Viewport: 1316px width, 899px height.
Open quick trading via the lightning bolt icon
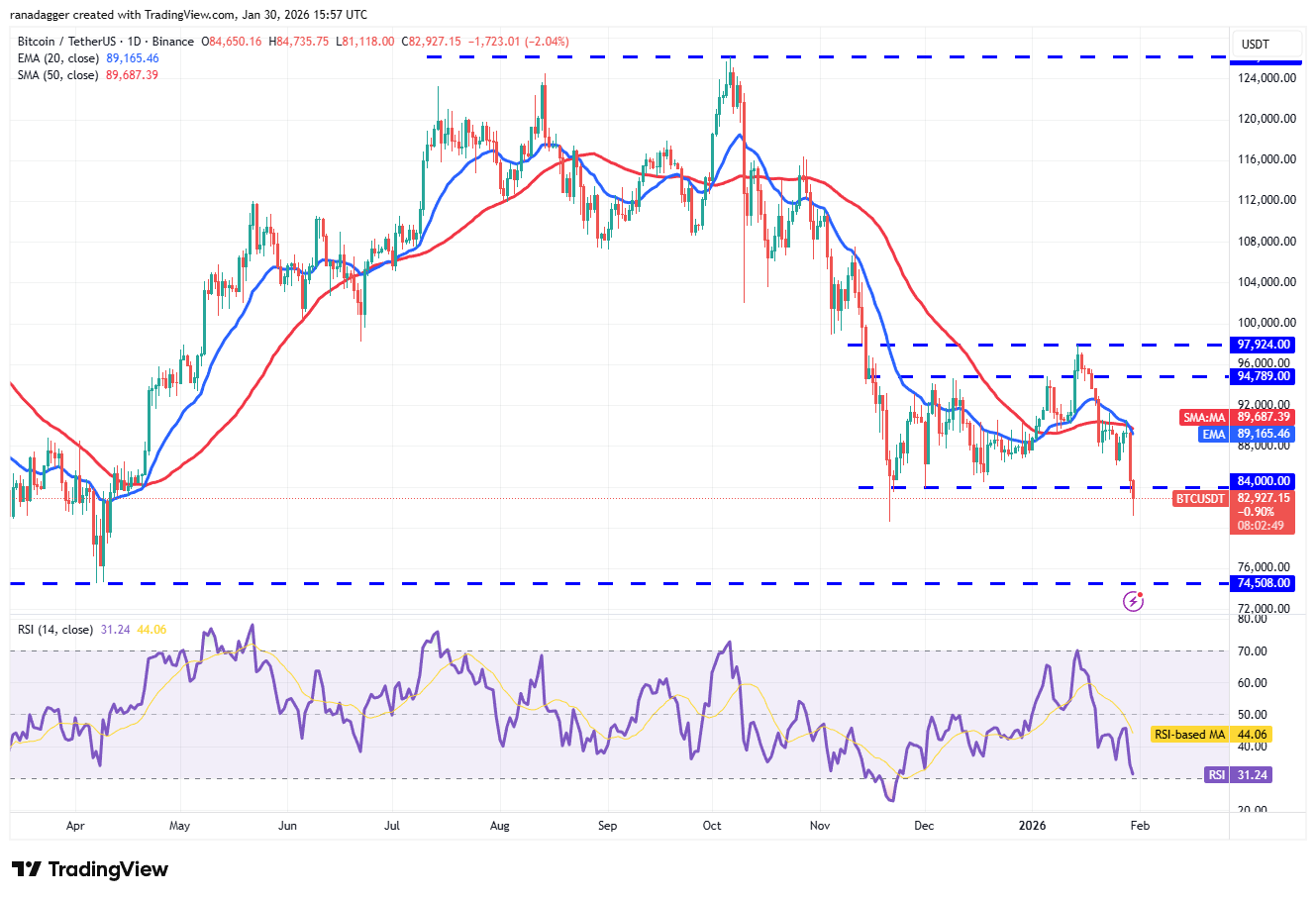click(x=1132, y=599)
